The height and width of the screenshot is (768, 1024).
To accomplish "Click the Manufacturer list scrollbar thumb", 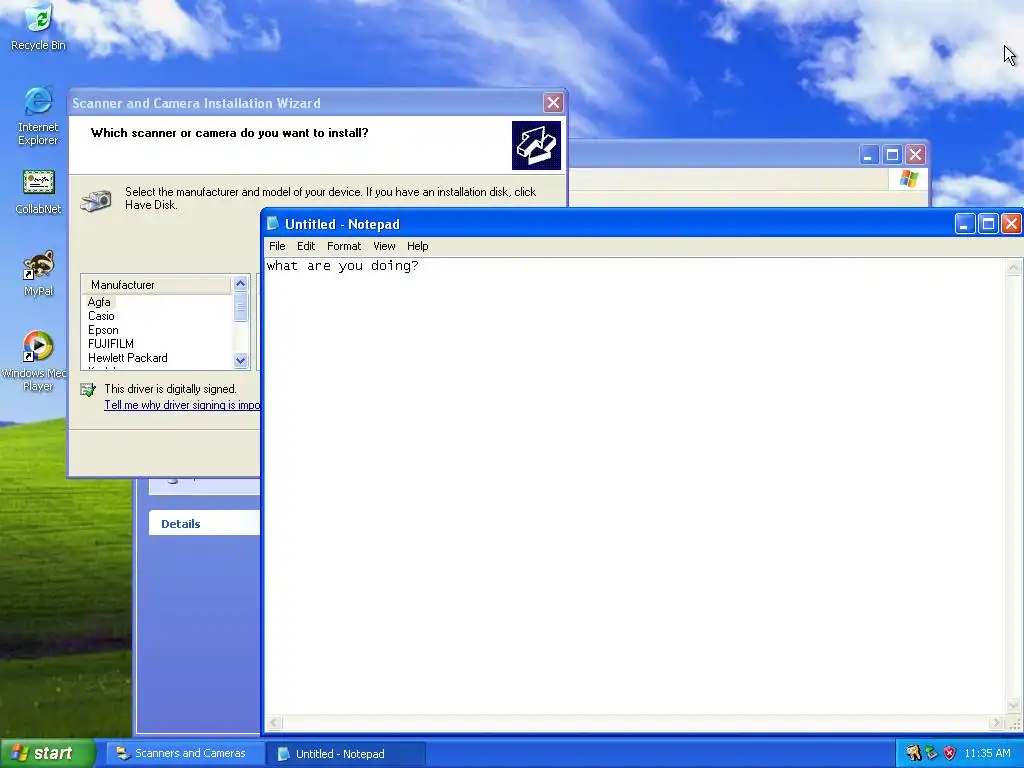I will 240,306.
